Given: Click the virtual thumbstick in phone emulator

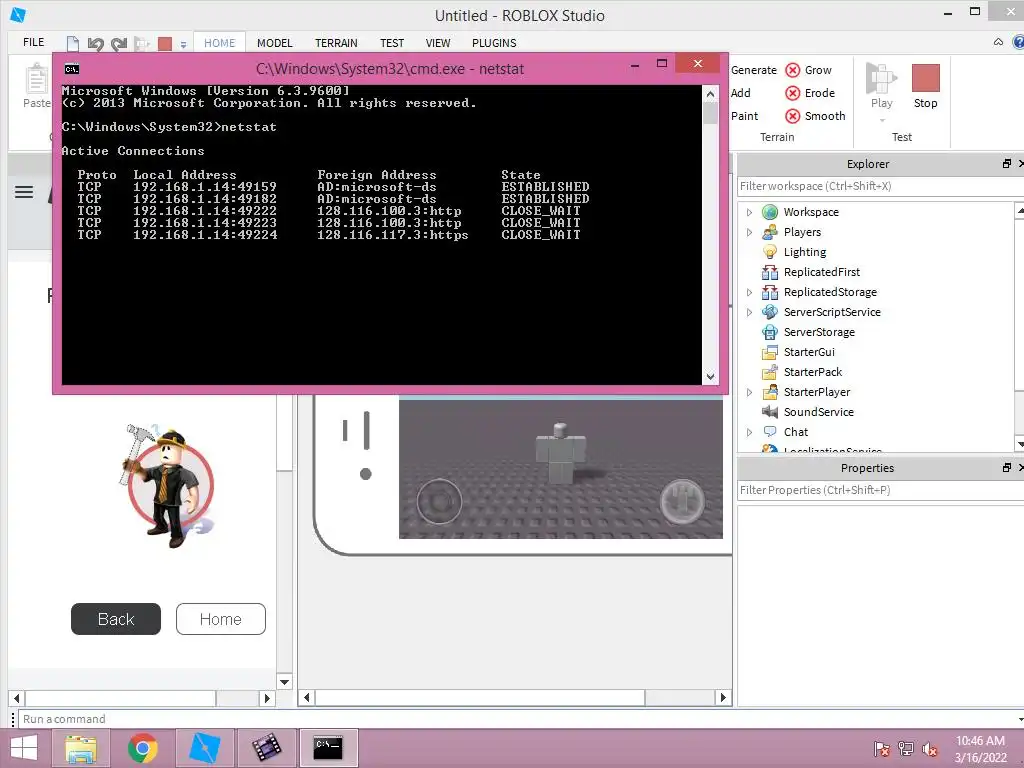Looking at the screenshot, I should [440, 501].
